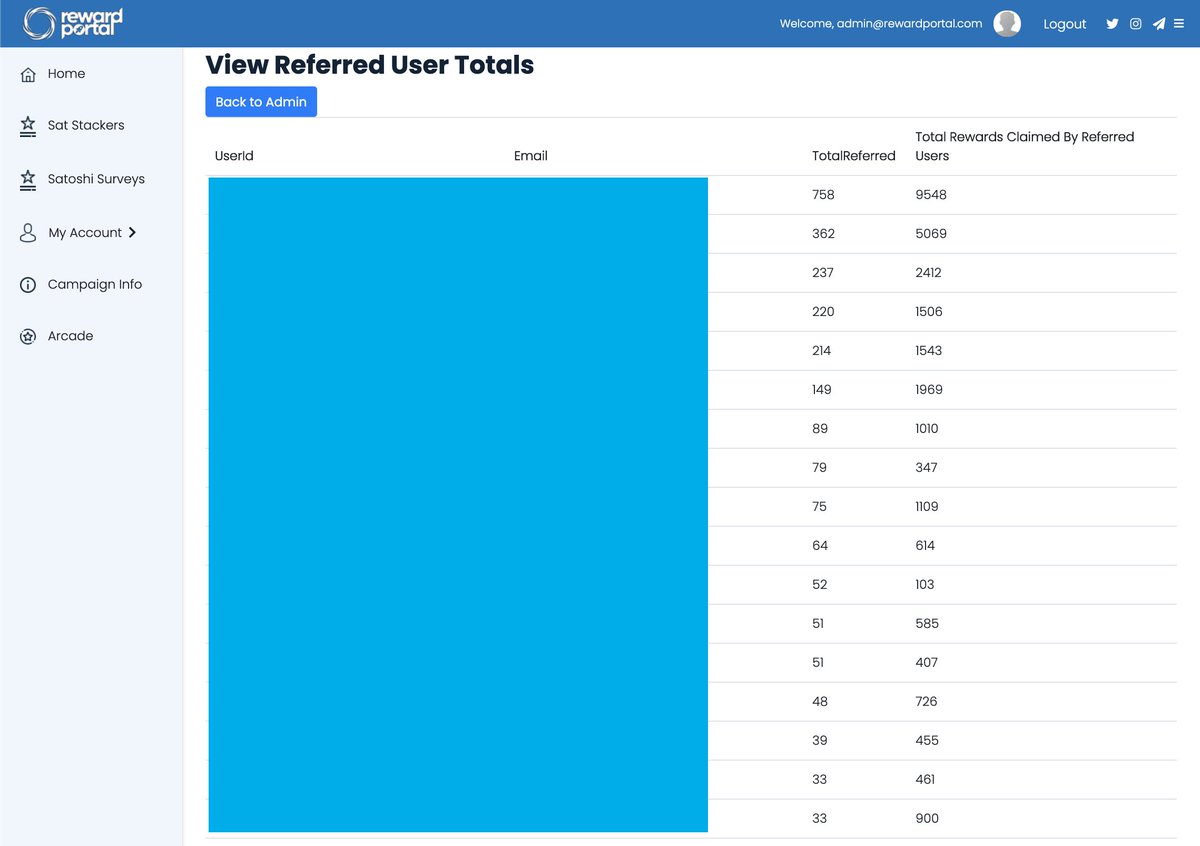
Task: Click the Arcade icon in sidebar
Action: [x=28, y=337]
